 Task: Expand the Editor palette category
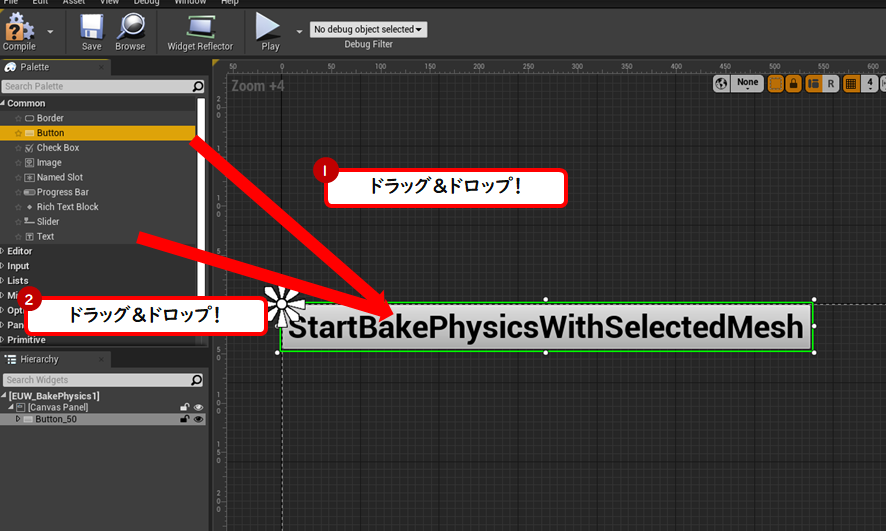point(2,251)
